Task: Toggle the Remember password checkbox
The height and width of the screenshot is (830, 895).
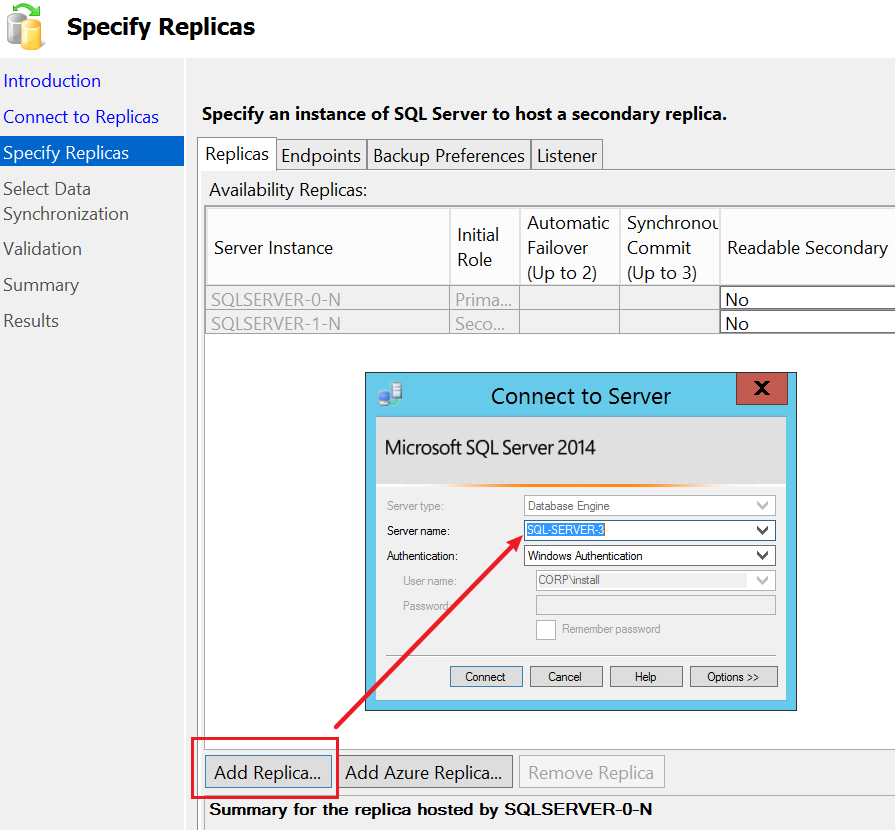Action: [546, 630]
